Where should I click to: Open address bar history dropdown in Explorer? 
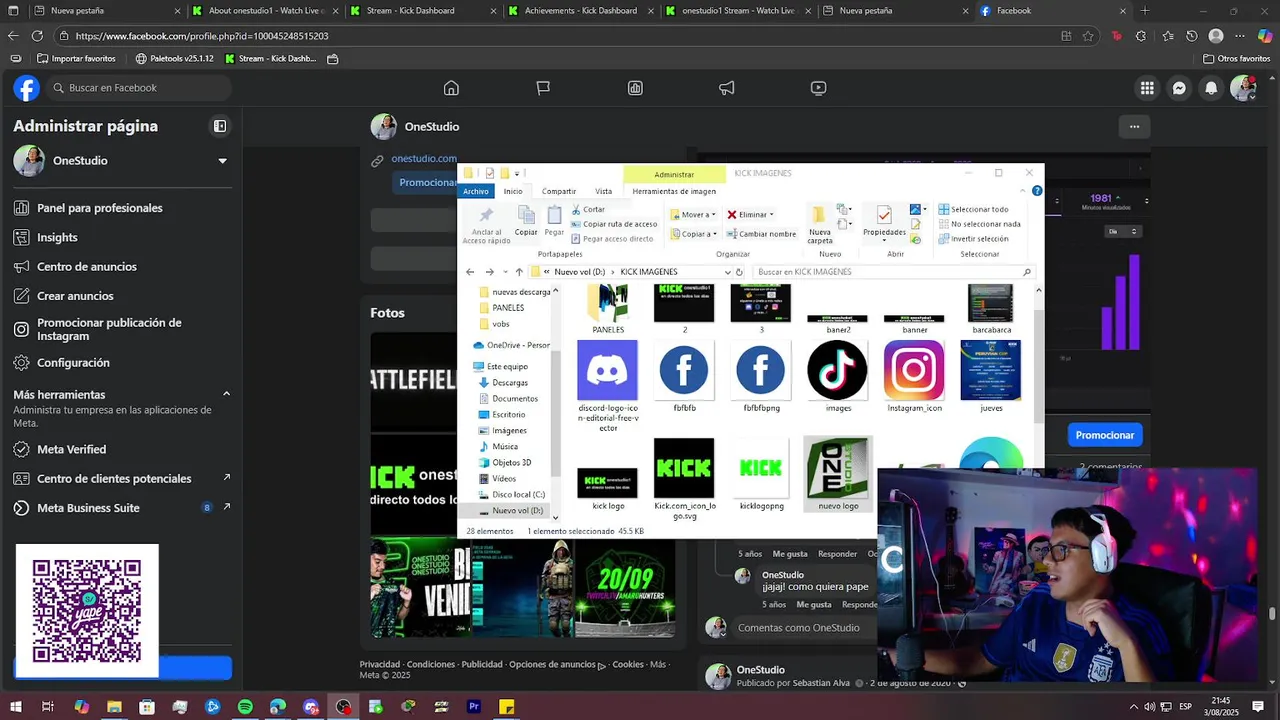(x=727, y=272)
